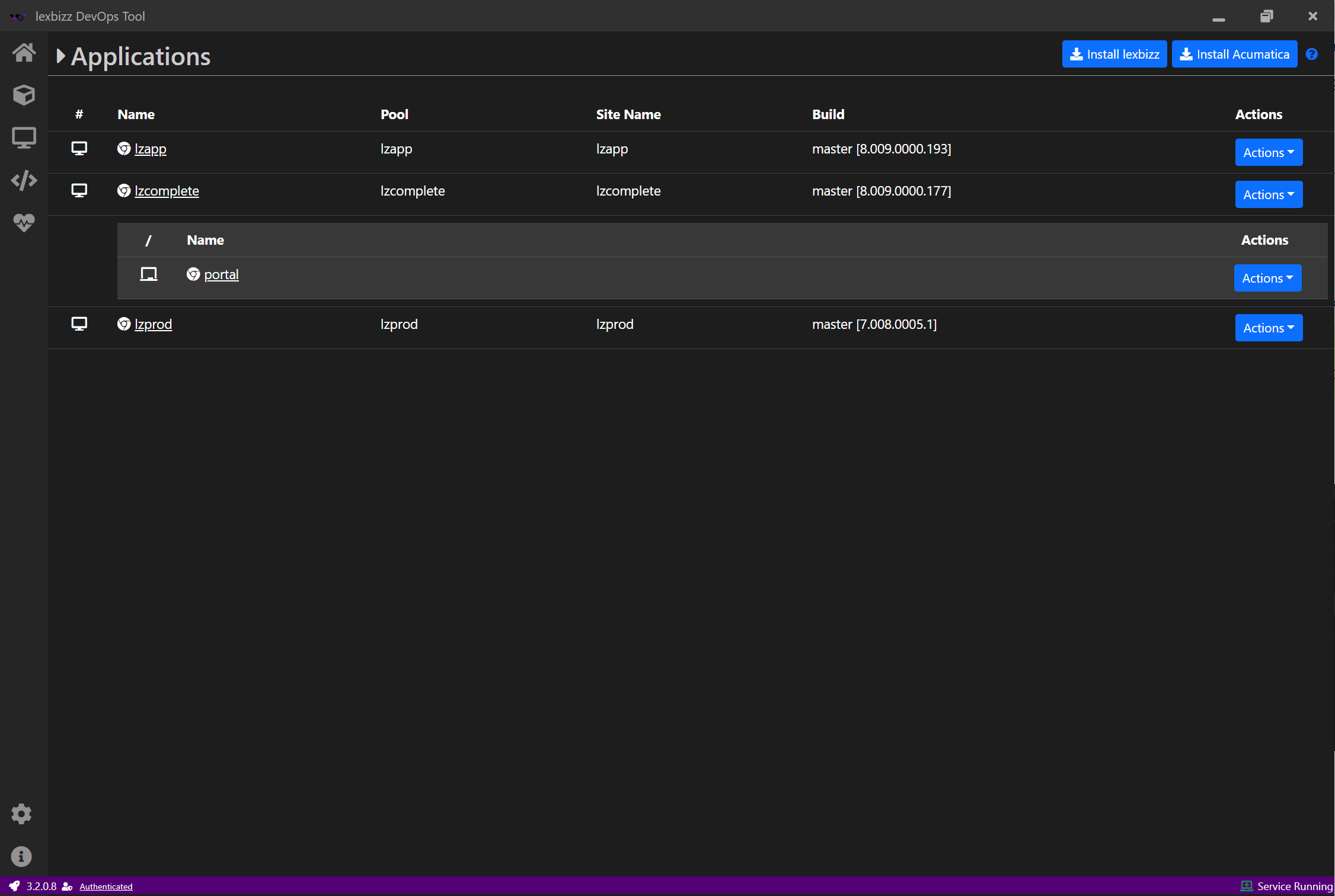
Task: Click the laptop icon beside portal
Action: [x=148, y=274]
